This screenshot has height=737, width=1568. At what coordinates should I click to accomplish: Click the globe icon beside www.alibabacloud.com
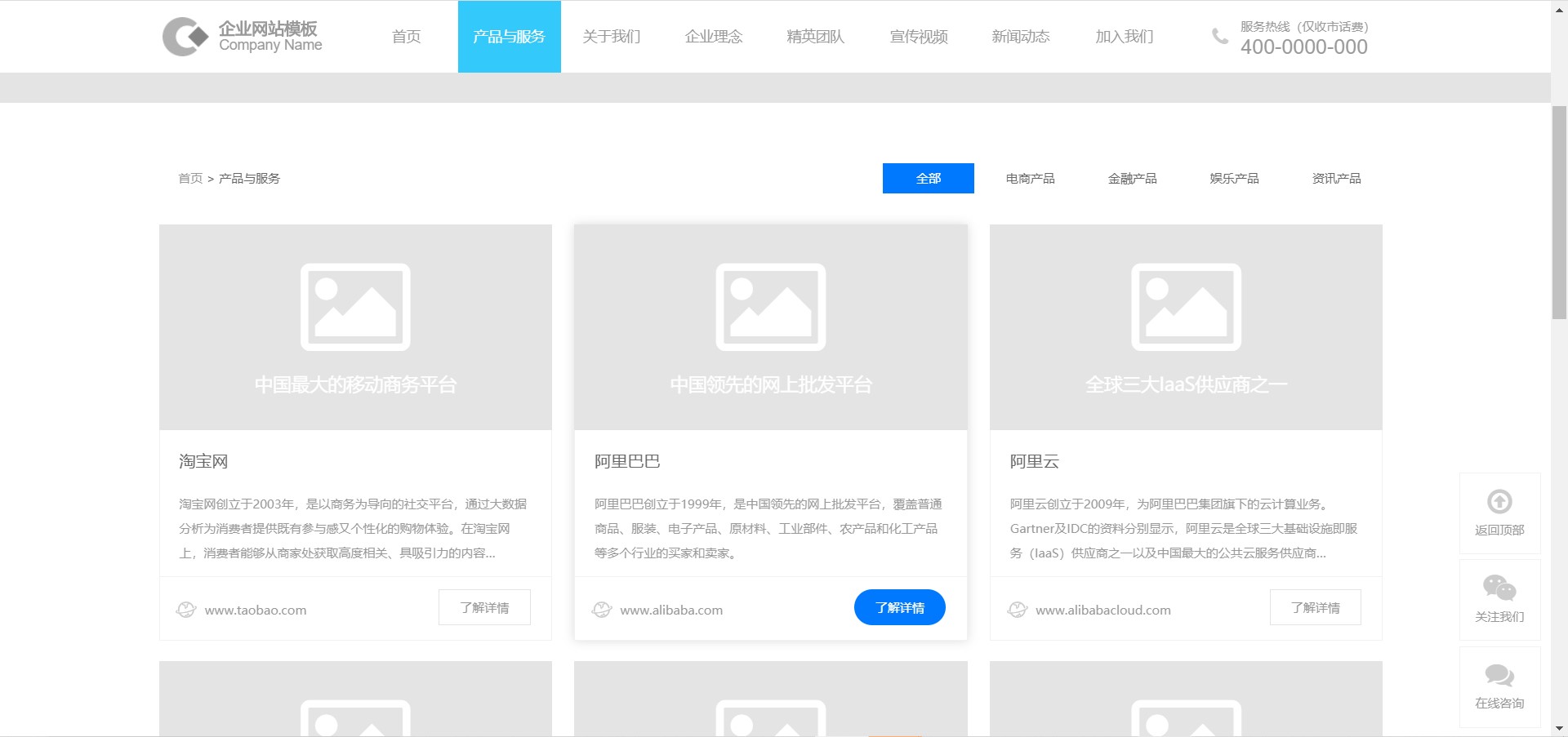[x=1018, y=610]
